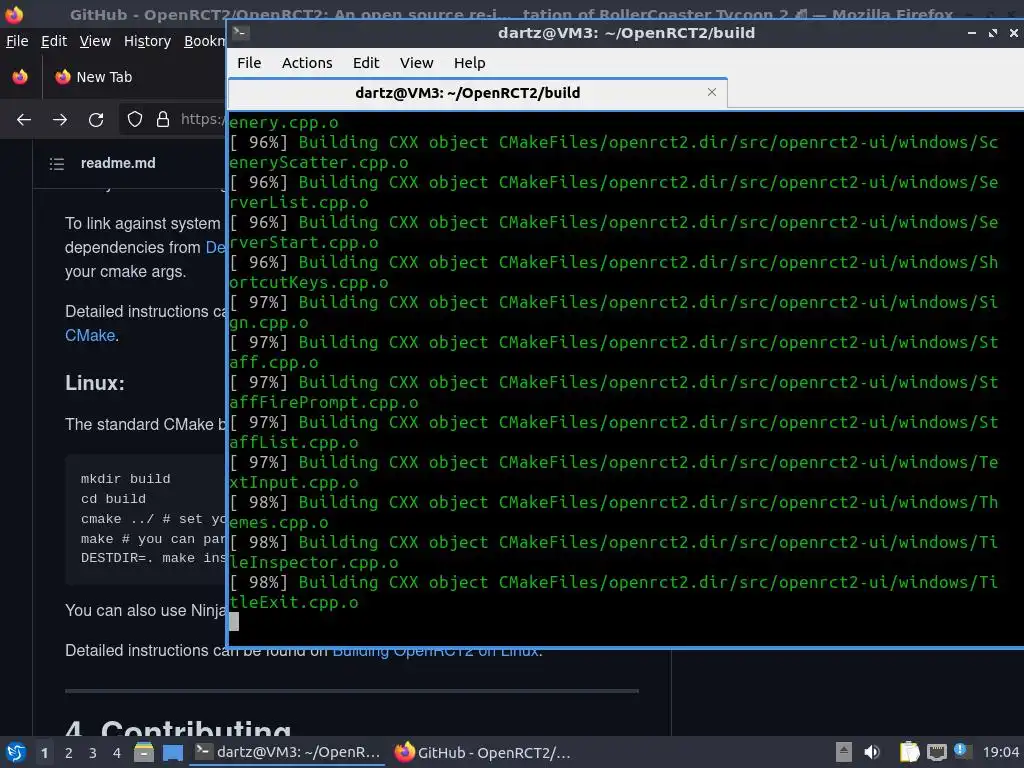Viewport: 1024px width, 768px height.
Task: Go forward in Firefox
Action: 60,120
